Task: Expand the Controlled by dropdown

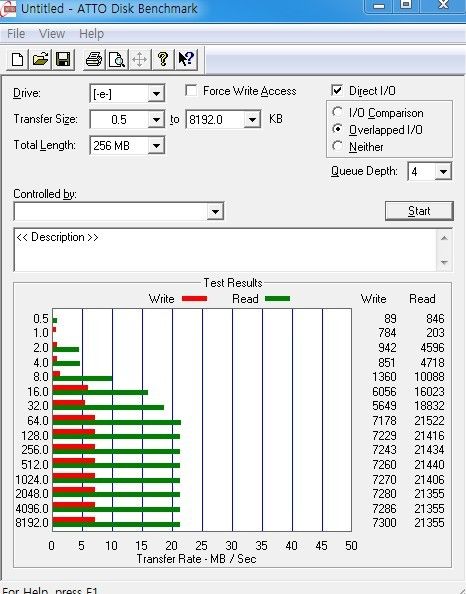Action: click(x=215, y=211)
